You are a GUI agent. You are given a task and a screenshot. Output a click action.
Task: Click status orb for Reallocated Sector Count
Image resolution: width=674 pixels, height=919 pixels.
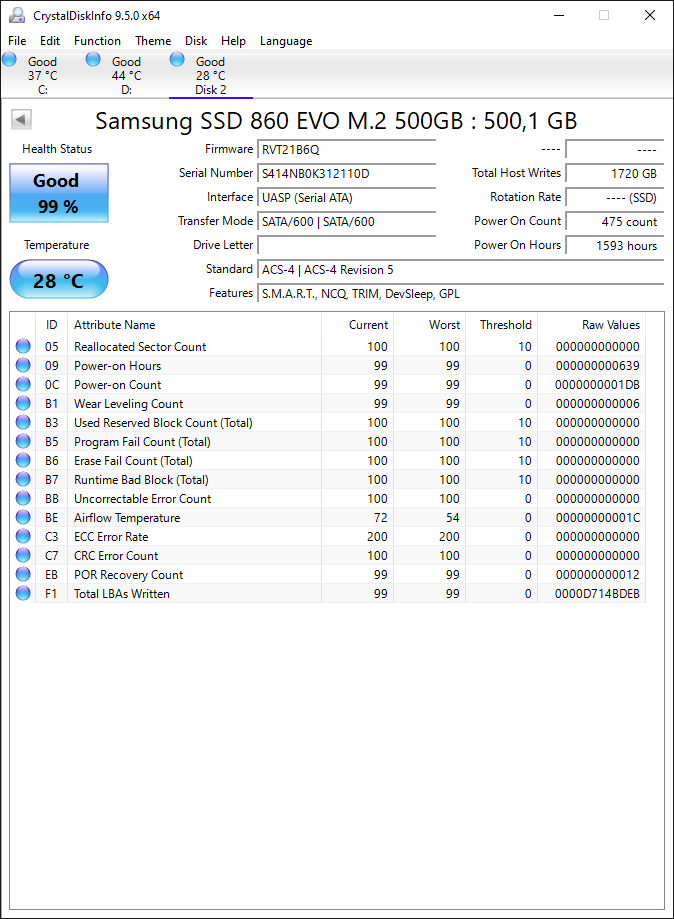tap(23, 346)
